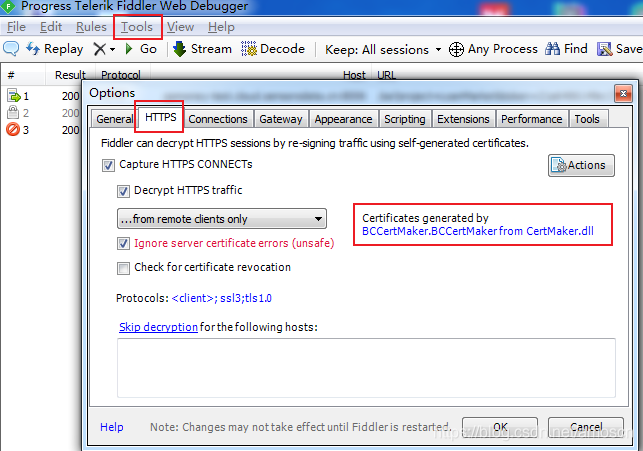Switch to the Appearance tab
The height and width of the screenshot is (451, 643).
click(343, 119)
